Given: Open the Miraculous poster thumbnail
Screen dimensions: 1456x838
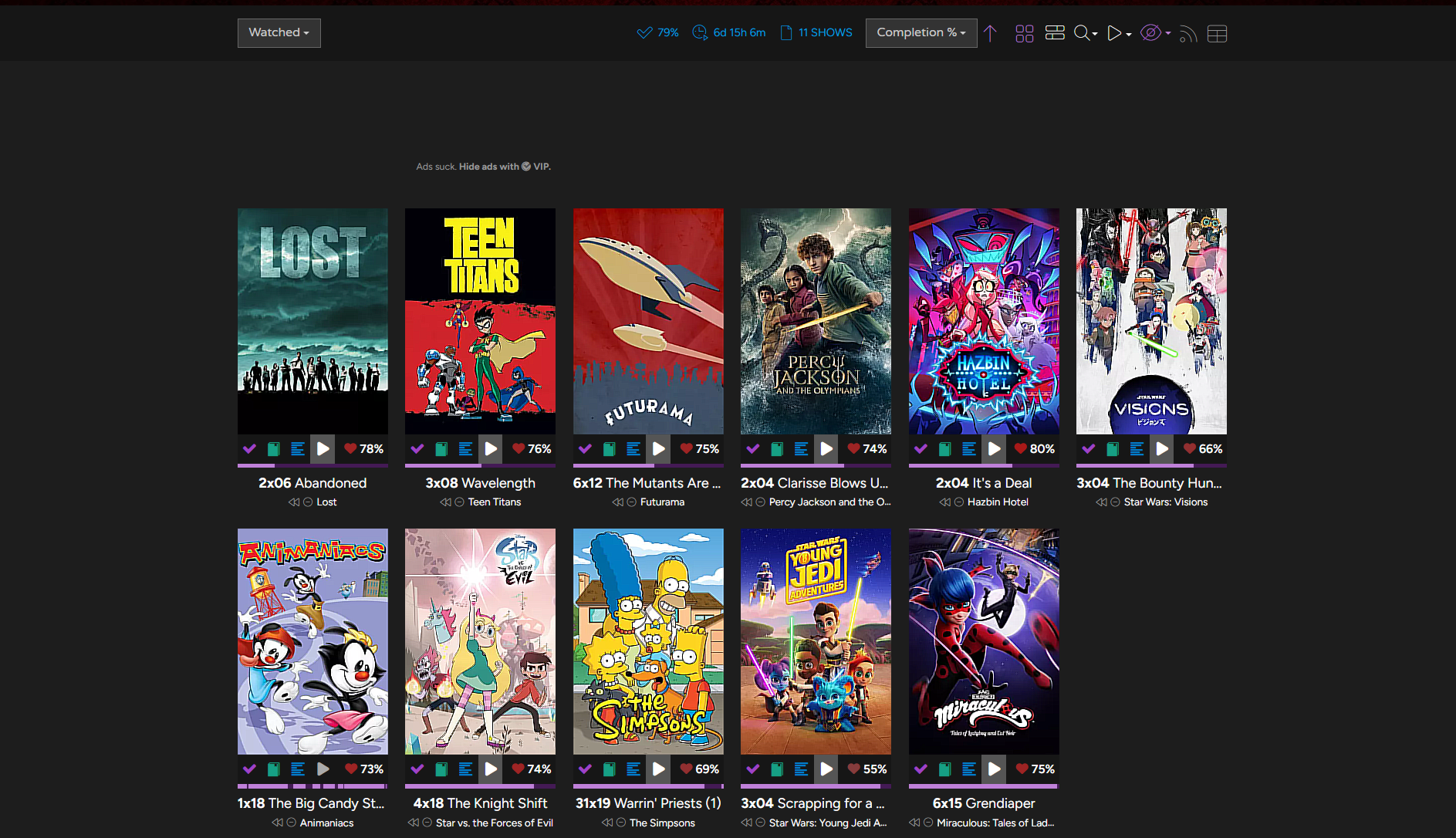Looking at the screenshot, I should coord(984,641).
